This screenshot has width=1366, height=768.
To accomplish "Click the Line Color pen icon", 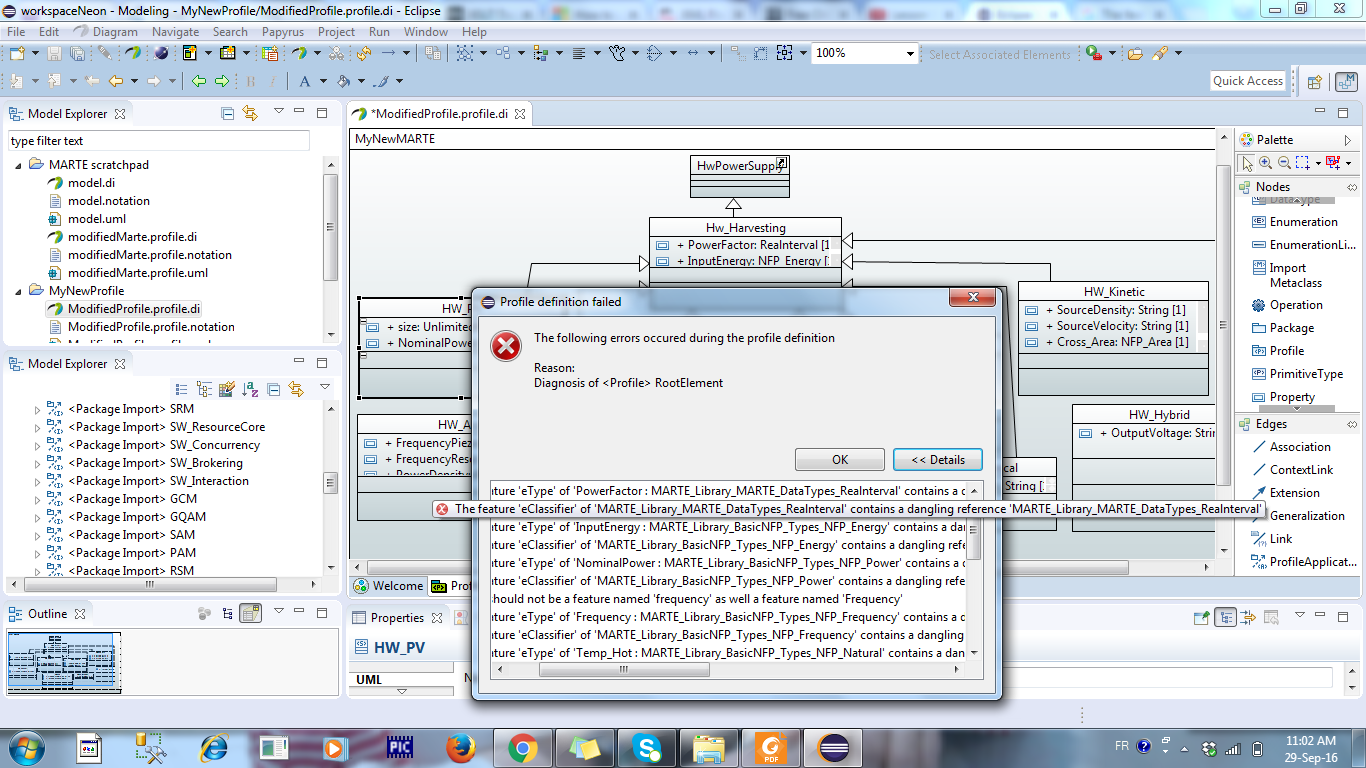I will point(383,81).
